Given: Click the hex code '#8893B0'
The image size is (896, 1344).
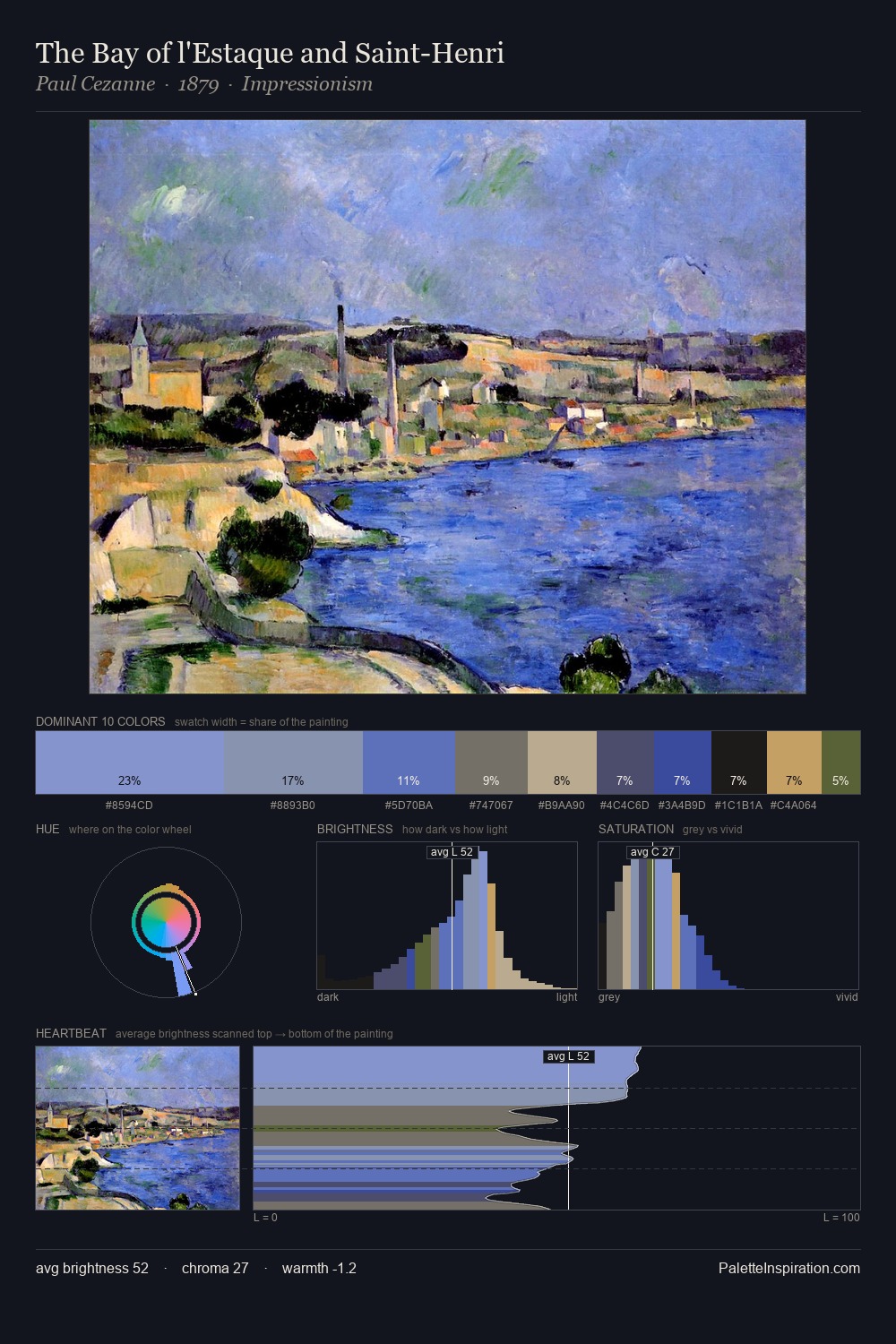Looking at the screenshot, I should [292, 805].
